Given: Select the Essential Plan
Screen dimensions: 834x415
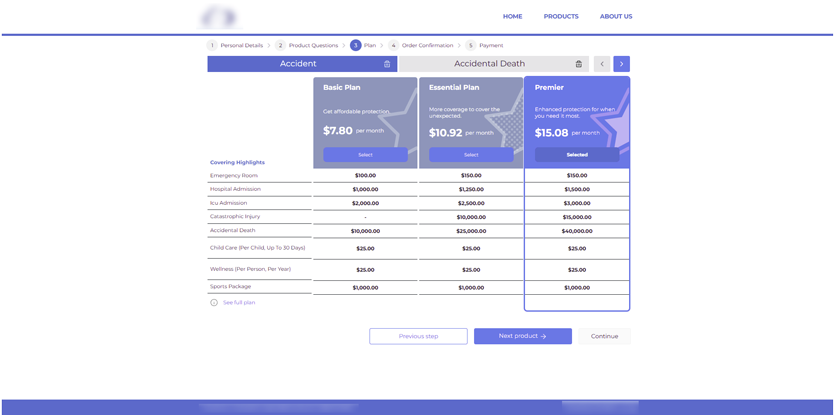Looking at the screenshot, I should point(471,155).
